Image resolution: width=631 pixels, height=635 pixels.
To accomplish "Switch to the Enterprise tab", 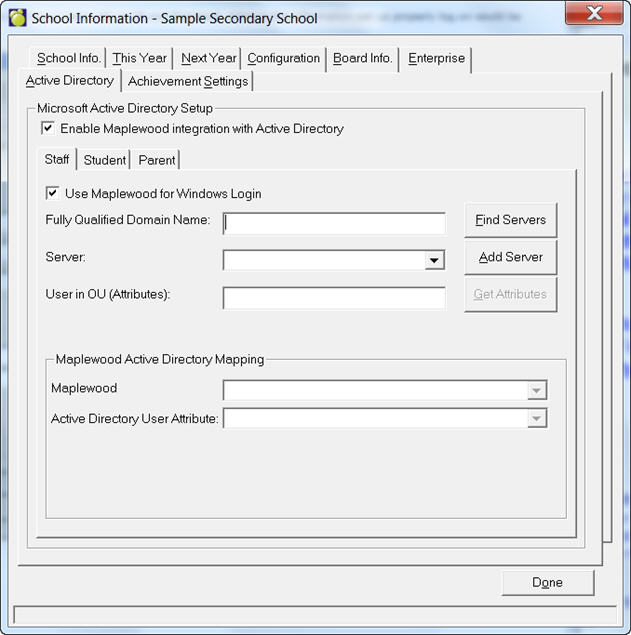I will [x=436, y=58].
